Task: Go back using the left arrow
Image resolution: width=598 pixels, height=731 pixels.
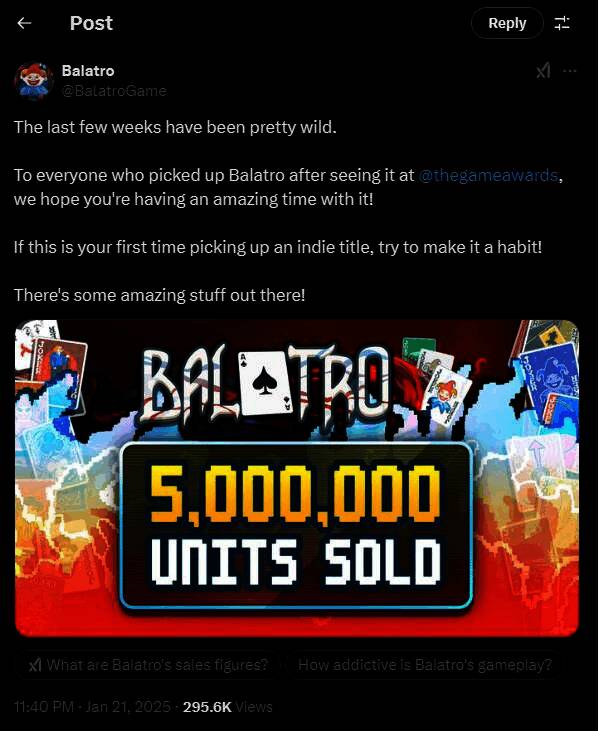Action: pyautogui.click(x=24, y=23)
